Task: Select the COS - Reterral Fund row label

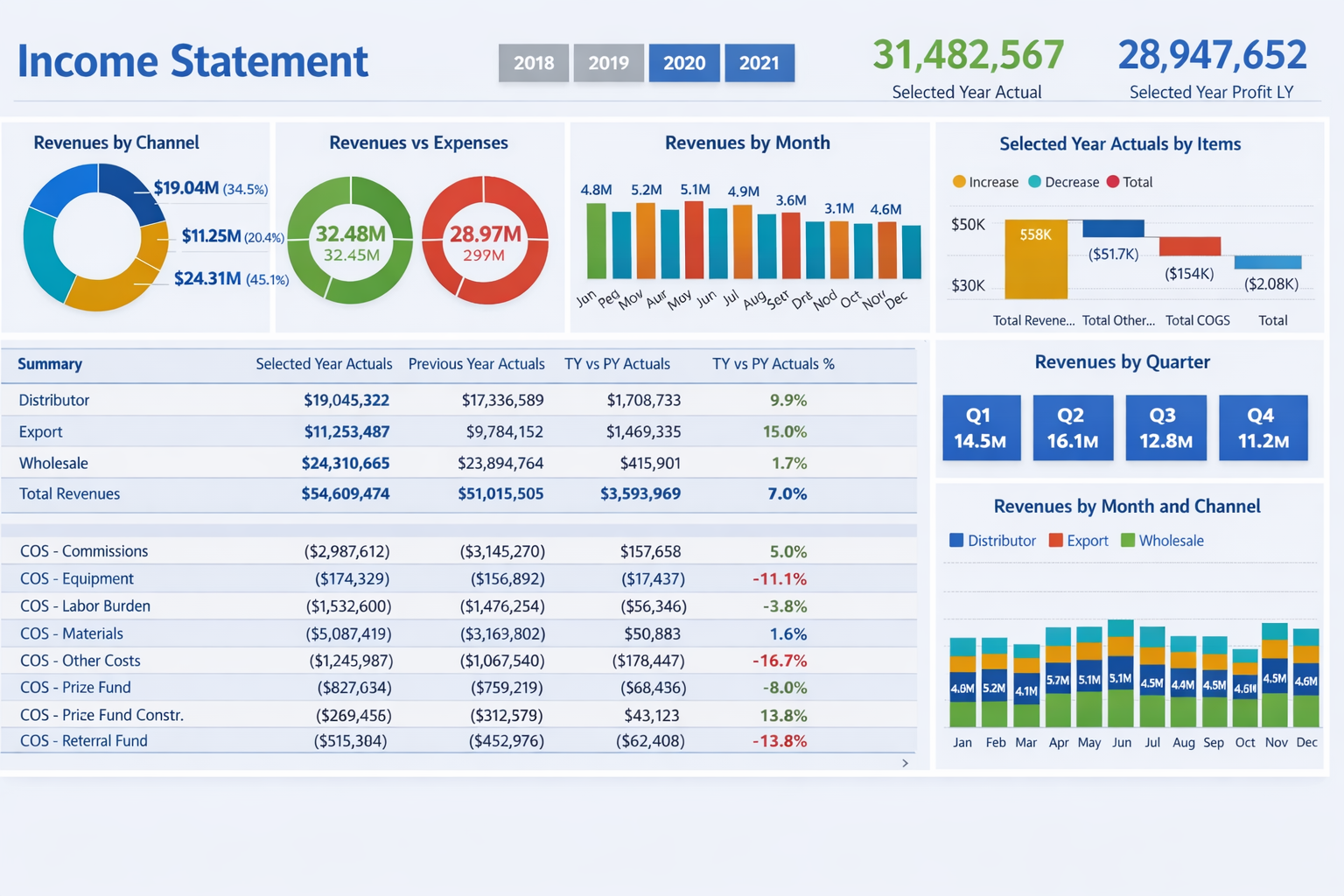Action: pyautogui.click(x=84, y=740)
